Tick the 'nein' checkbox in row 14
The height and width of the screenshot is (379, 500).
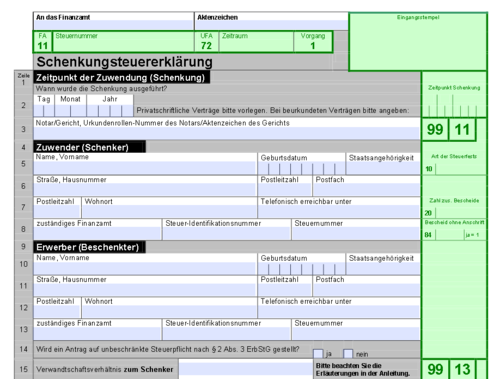click(348, 354)
